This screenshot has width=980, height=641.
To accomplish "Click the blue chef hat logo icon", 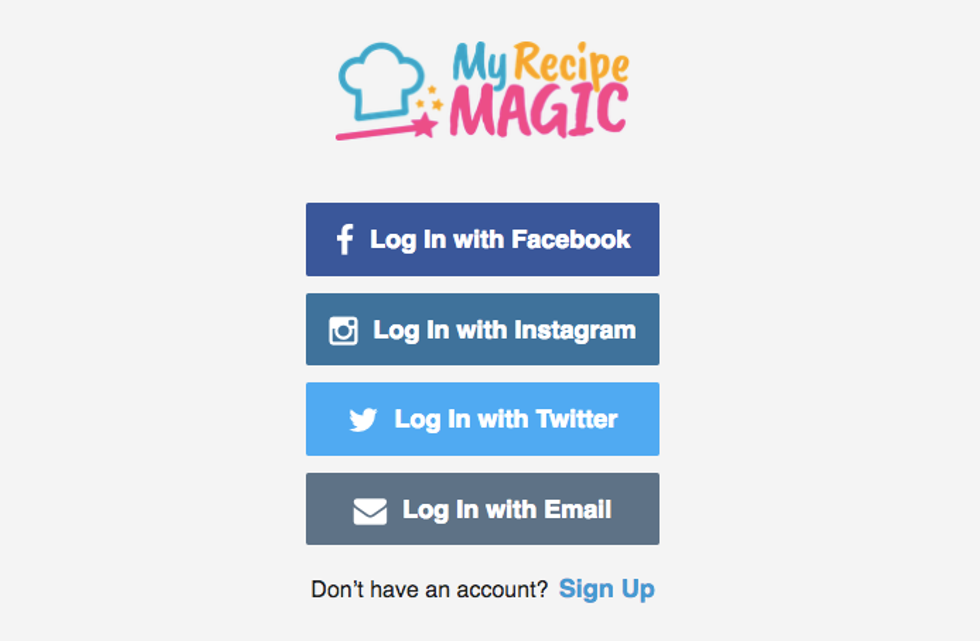I will click(381, 81).
